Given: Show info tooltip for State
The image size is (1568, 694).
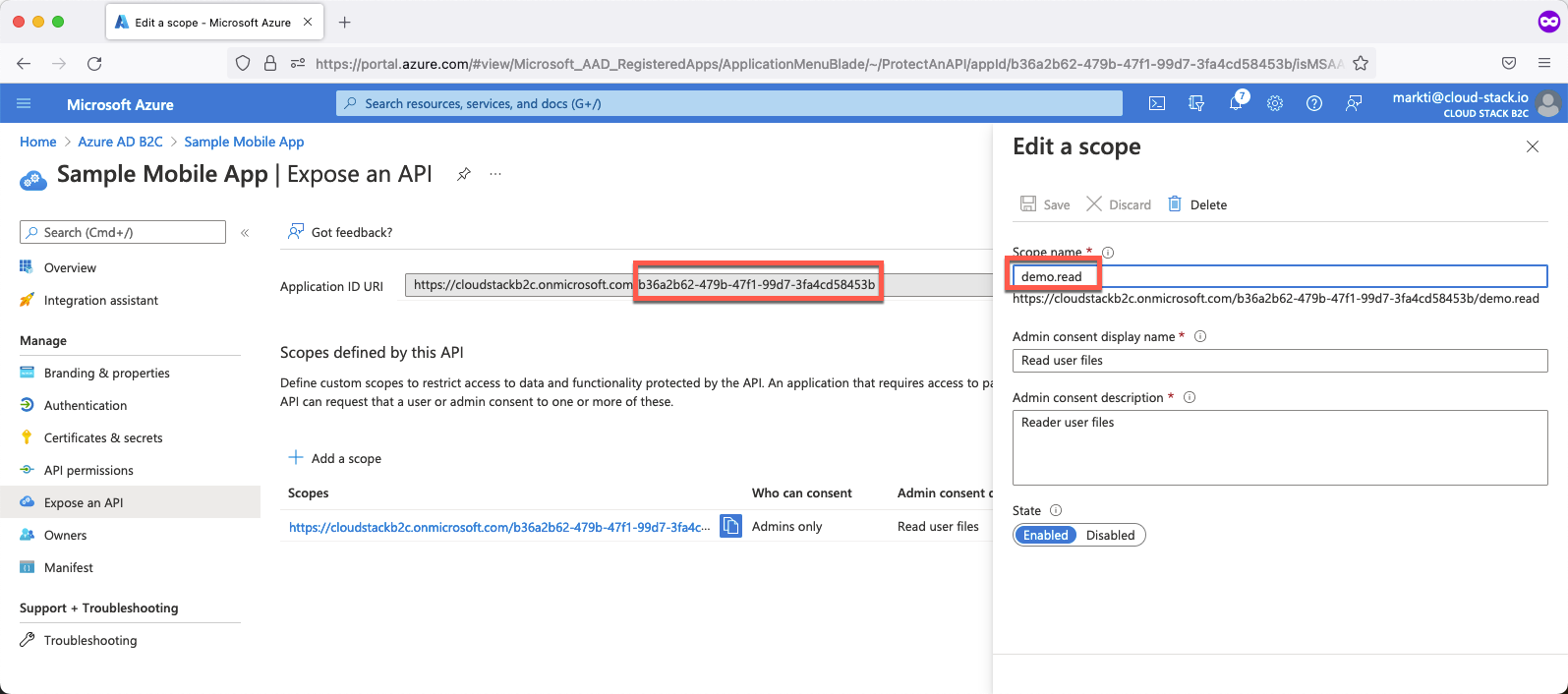Looking at the screenshot, I should [x=1056, y=510].
